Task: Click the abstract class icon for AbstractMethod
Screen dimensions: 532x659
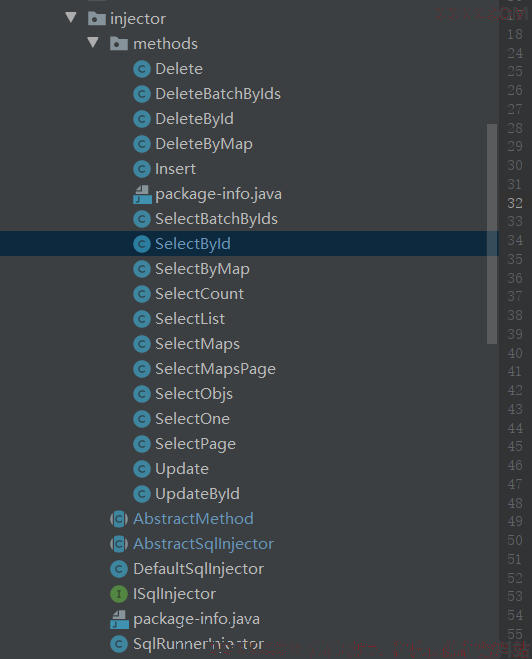Action: 119,519
